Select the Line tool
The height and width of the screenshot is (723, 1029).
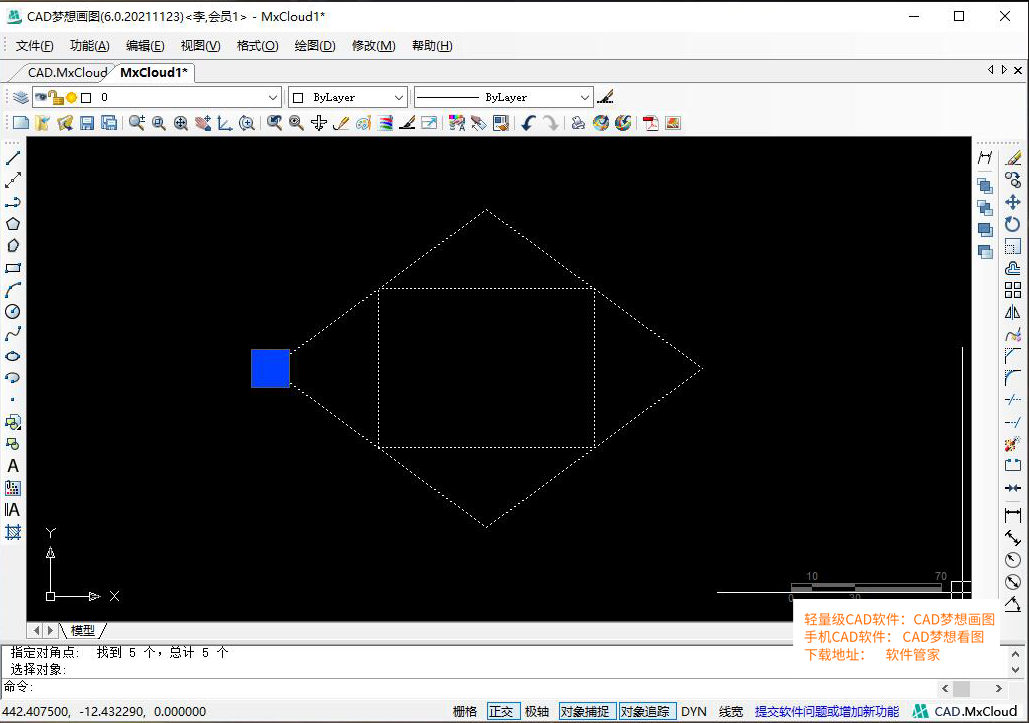pyautogui.click(x=12, y=157)
